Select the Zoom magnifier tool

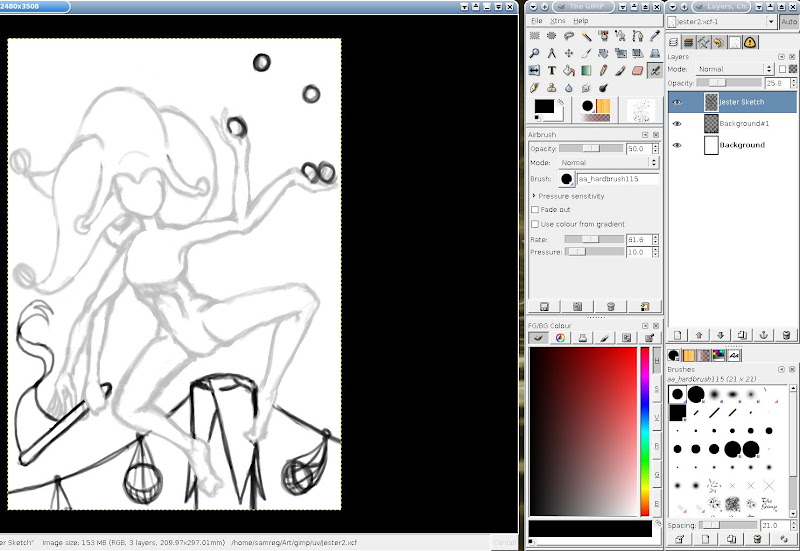pos(534,53)
